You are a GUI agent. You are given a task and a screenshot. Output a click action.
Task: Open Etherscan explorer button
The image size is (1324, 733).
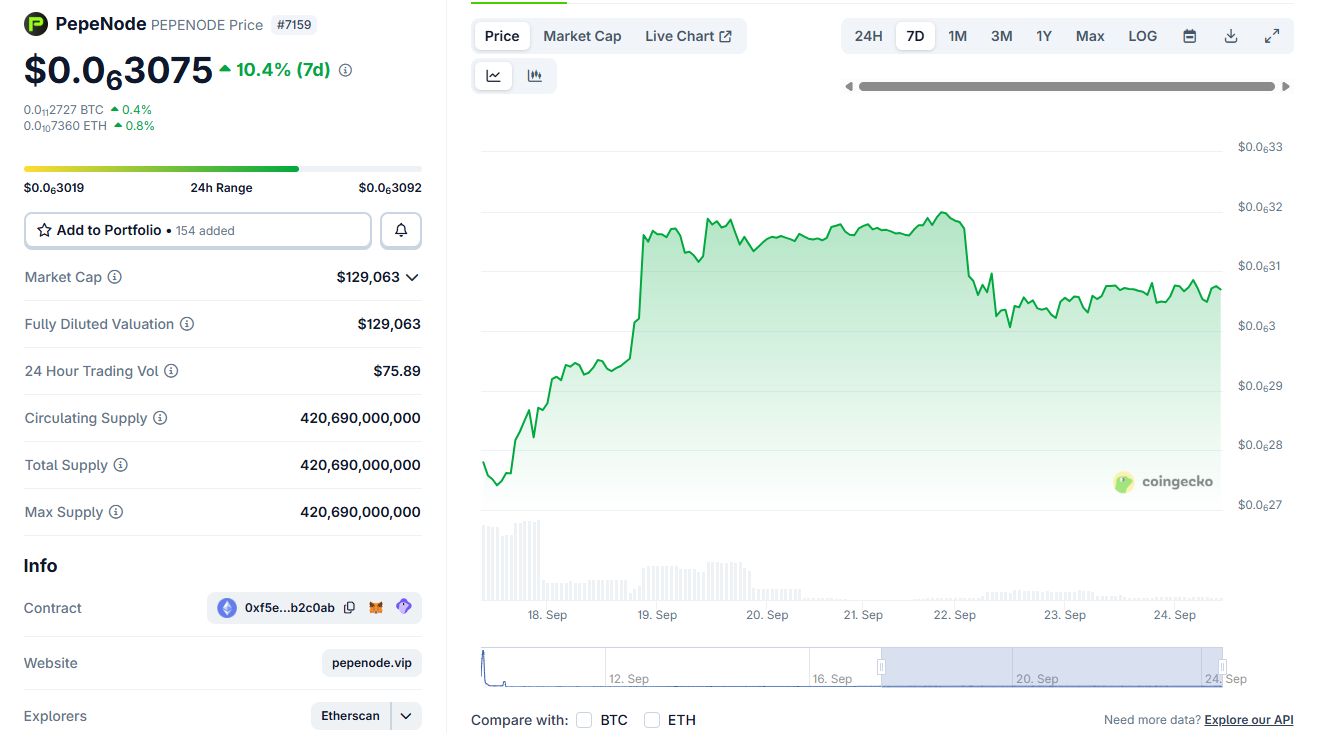(x=351, y=716)
